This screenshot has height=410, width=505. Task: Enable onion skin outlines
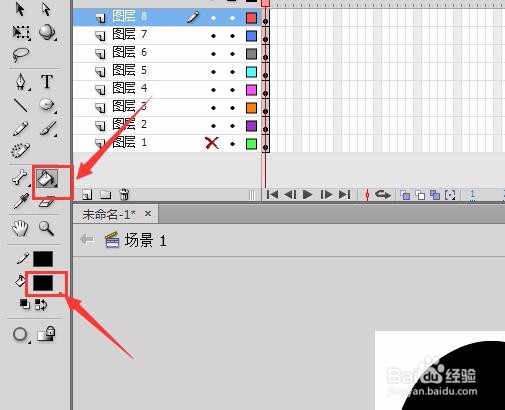[x=420, y=195]
